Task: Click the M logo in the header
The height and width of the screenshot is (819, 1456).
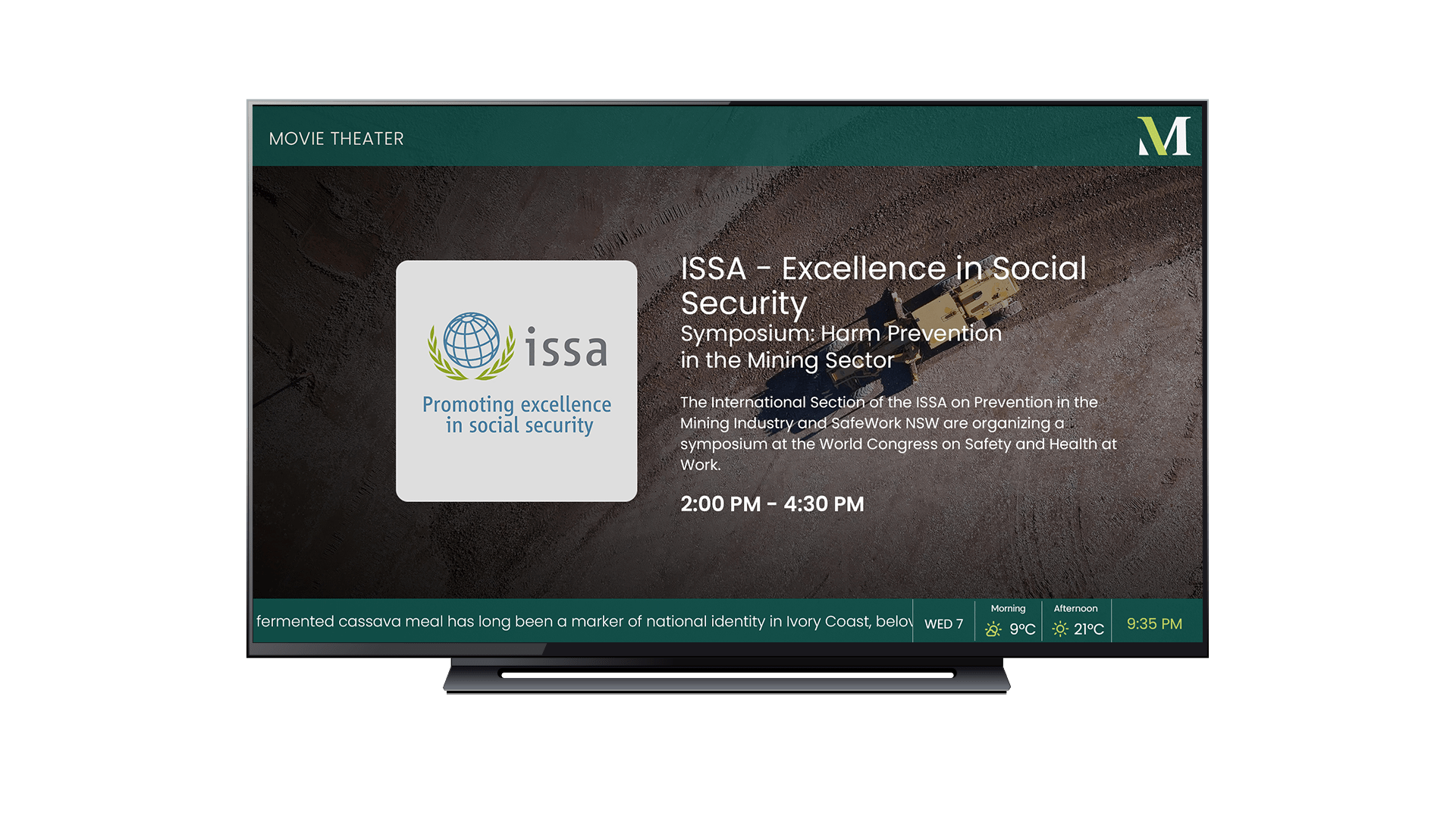Action: pos(1164,136)
